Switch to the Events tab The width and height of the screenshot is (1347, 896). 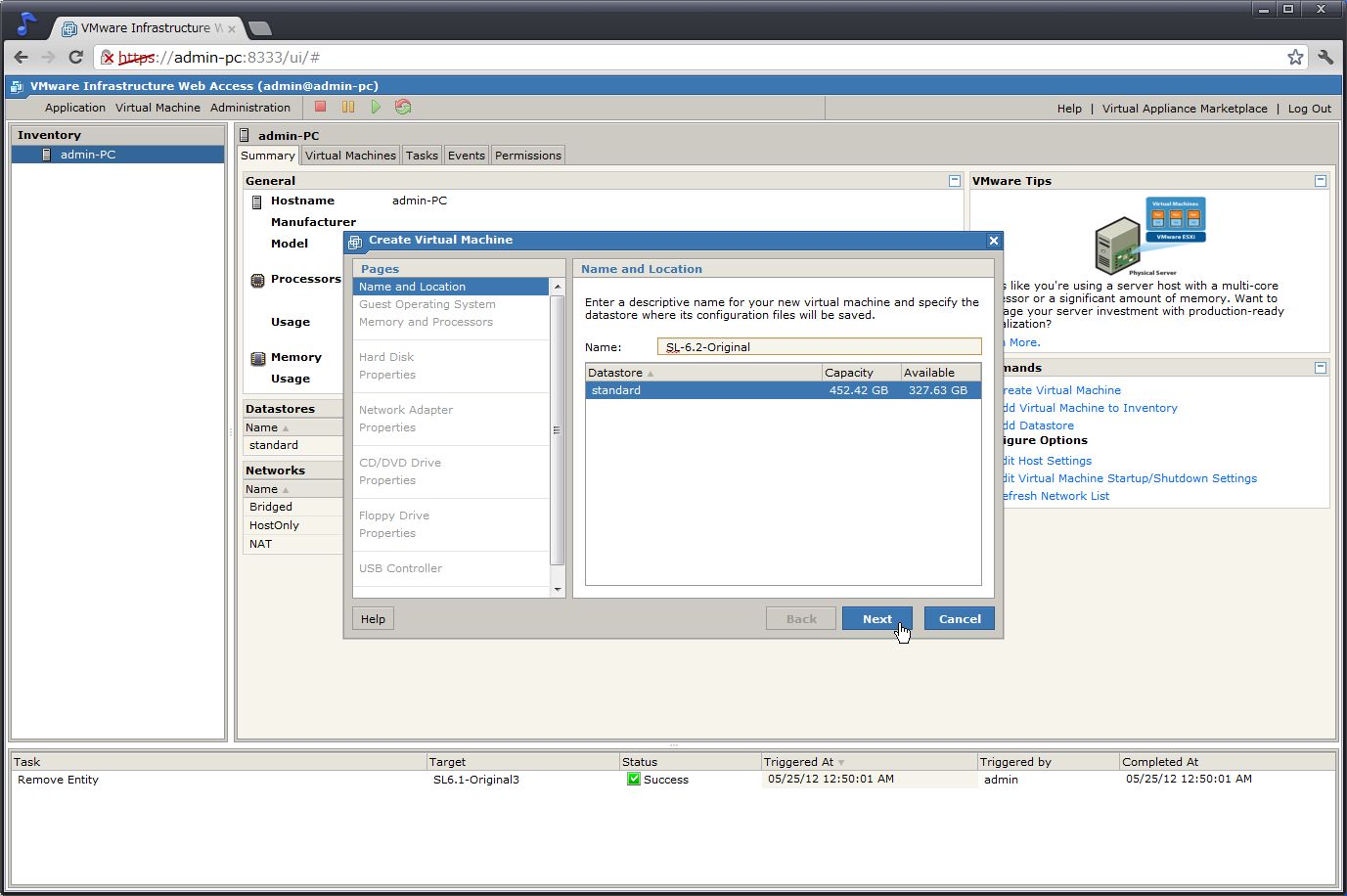click(467, 156)
